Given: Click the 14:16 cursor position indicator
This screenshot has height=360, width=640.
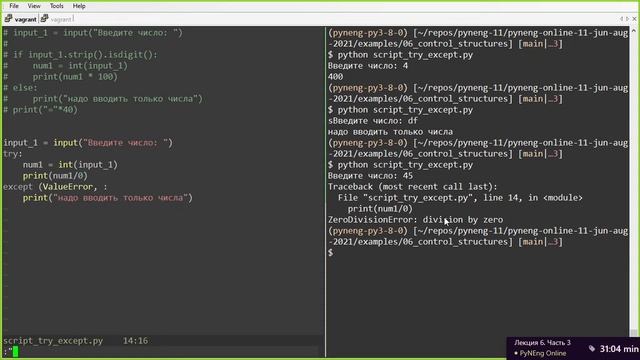Looking at the screenshot, I should tap(136, 340).
